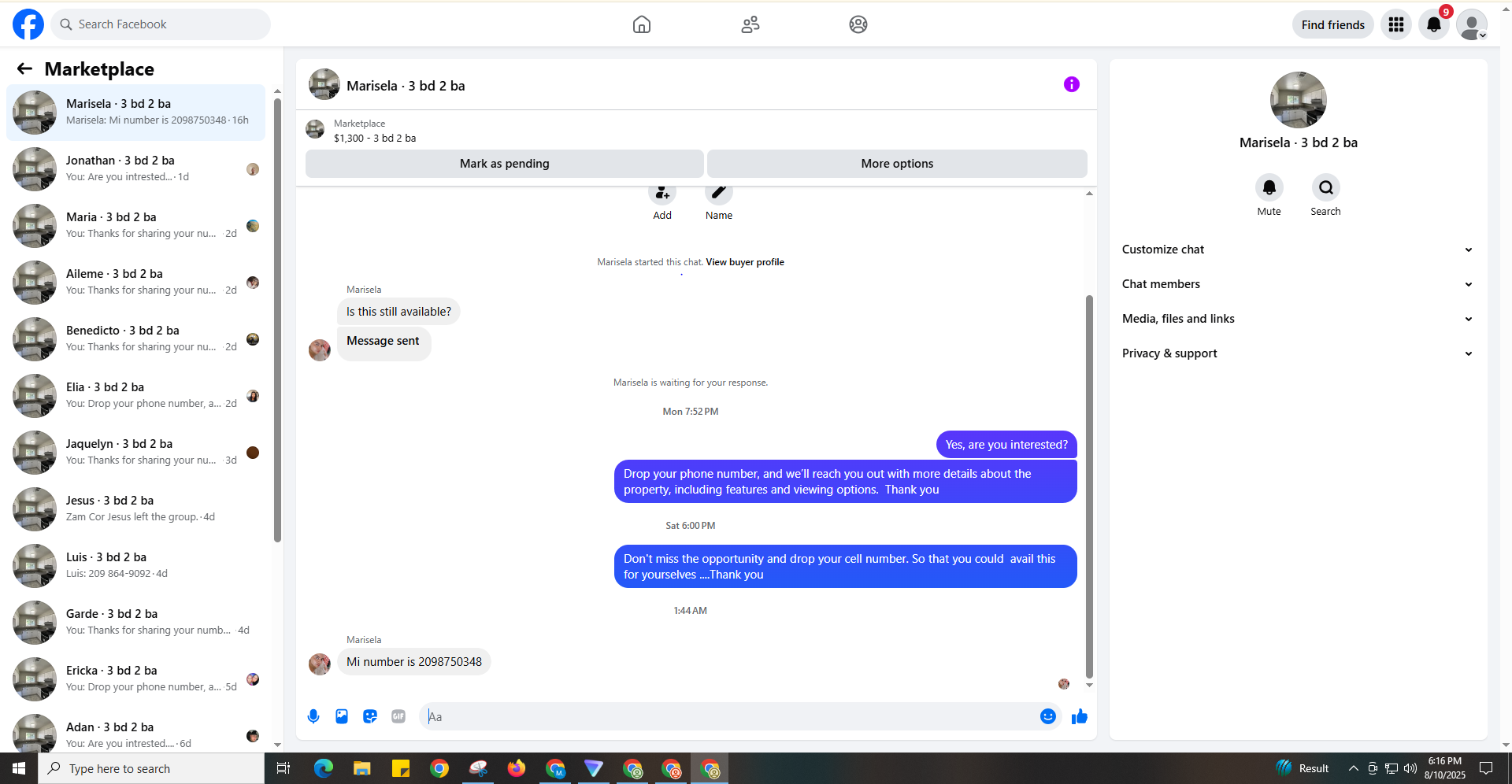The height and width of the screenshot is (784, 1512).
Task: Open the emoji picker in message box
Action: [x=1048, y=716]
